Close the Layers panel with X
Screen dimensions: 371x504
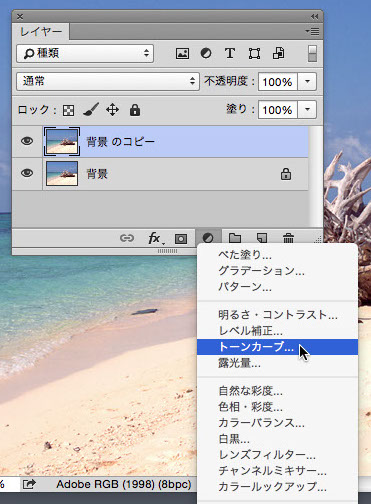(x=20, y=16)
